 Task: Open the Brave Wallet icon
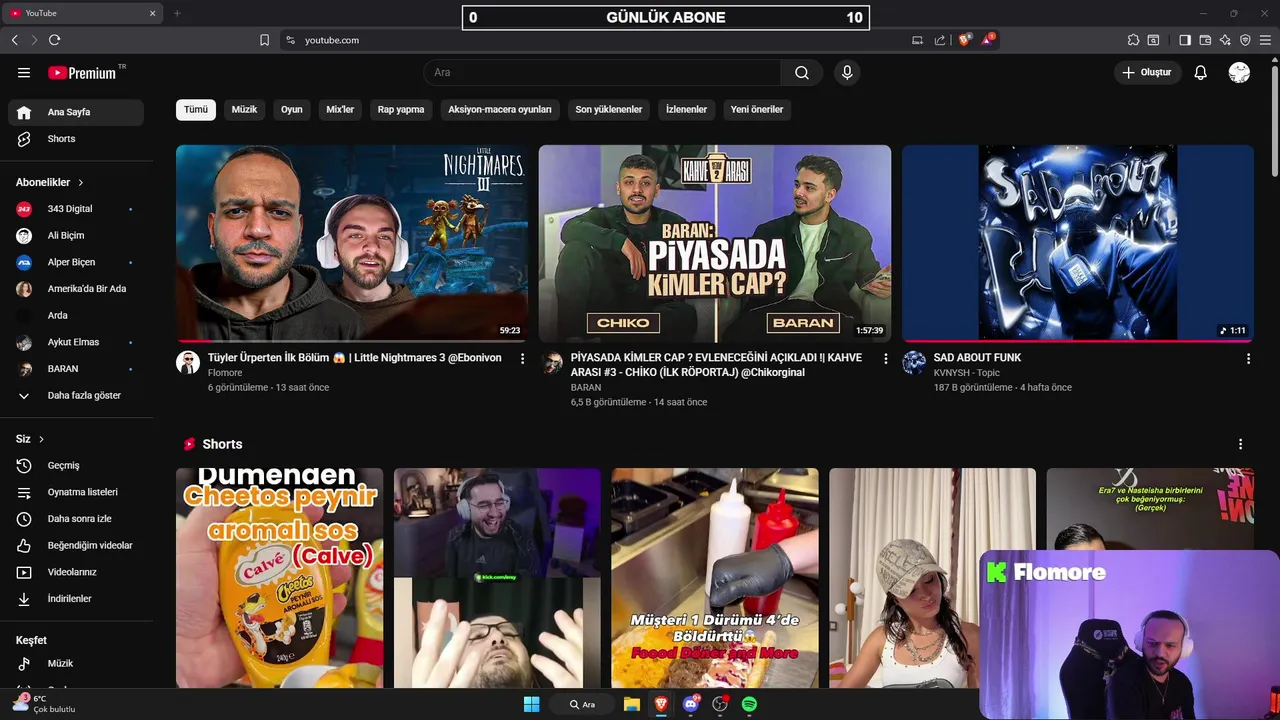(1205, 40)
